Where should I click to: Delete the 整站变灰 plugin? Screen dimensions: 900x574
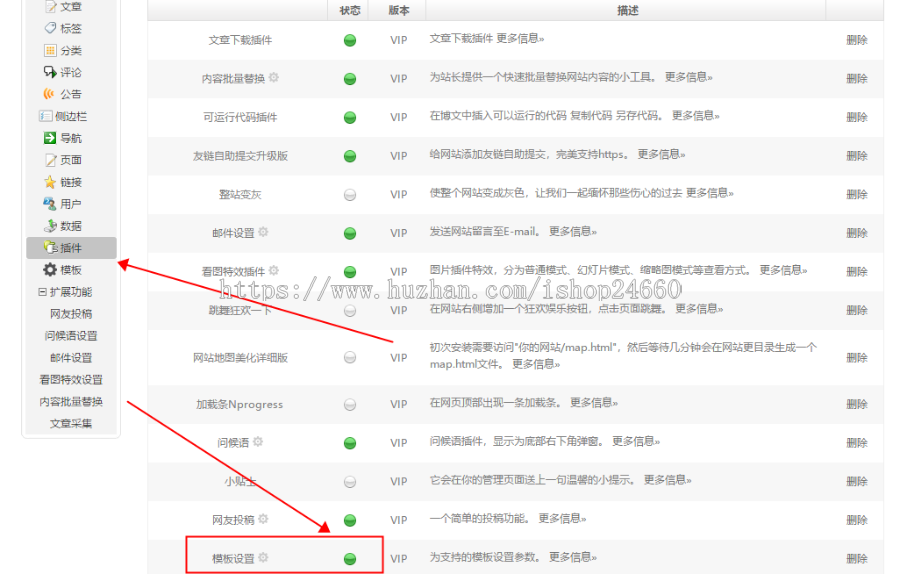click(x=856, y=195)
